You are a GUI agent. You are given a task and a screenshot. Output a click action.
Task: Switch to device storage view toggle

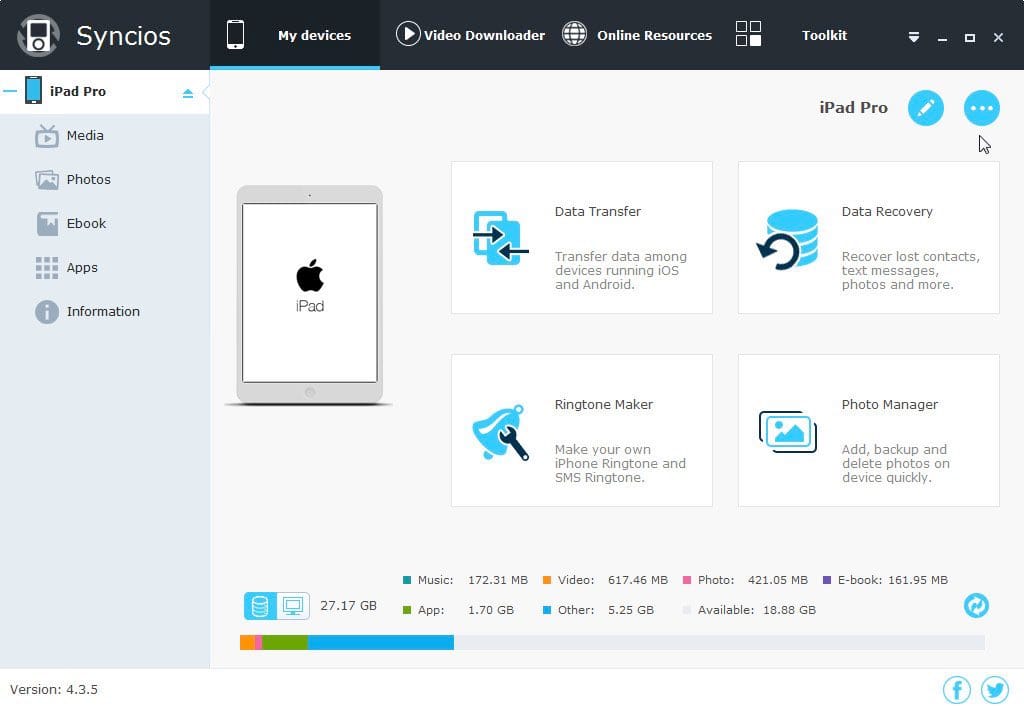pos(260,606)
